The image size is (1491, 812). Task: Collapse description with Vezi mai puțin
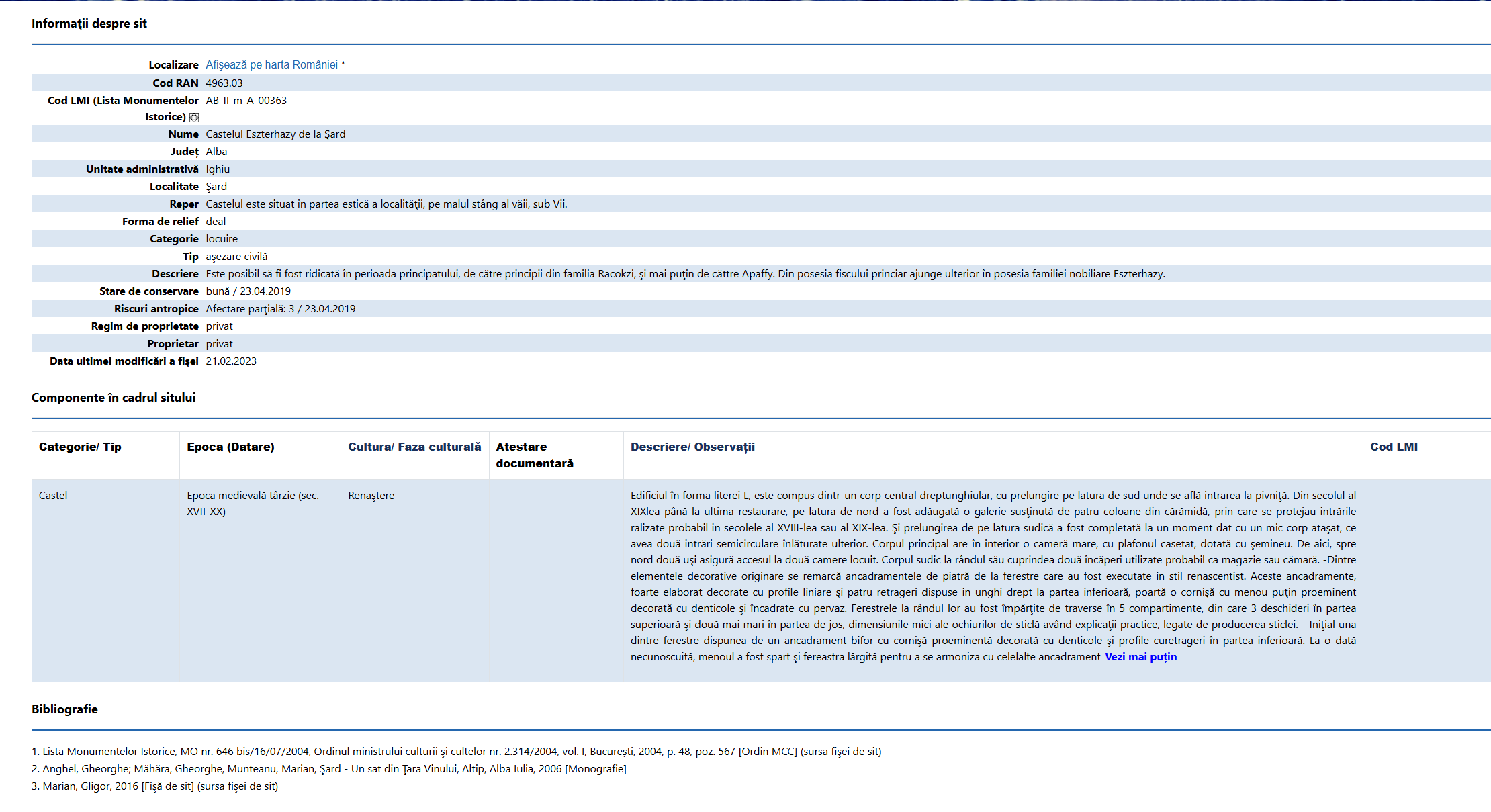pos(1140,657)
